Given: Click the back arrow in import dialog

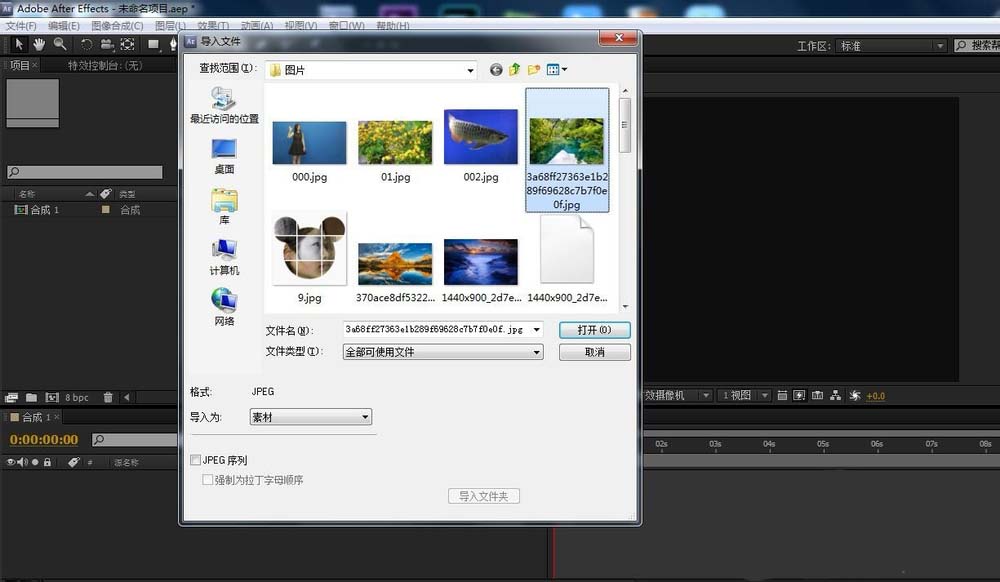Looking at the screenshot, I should (x=496, y=69).
